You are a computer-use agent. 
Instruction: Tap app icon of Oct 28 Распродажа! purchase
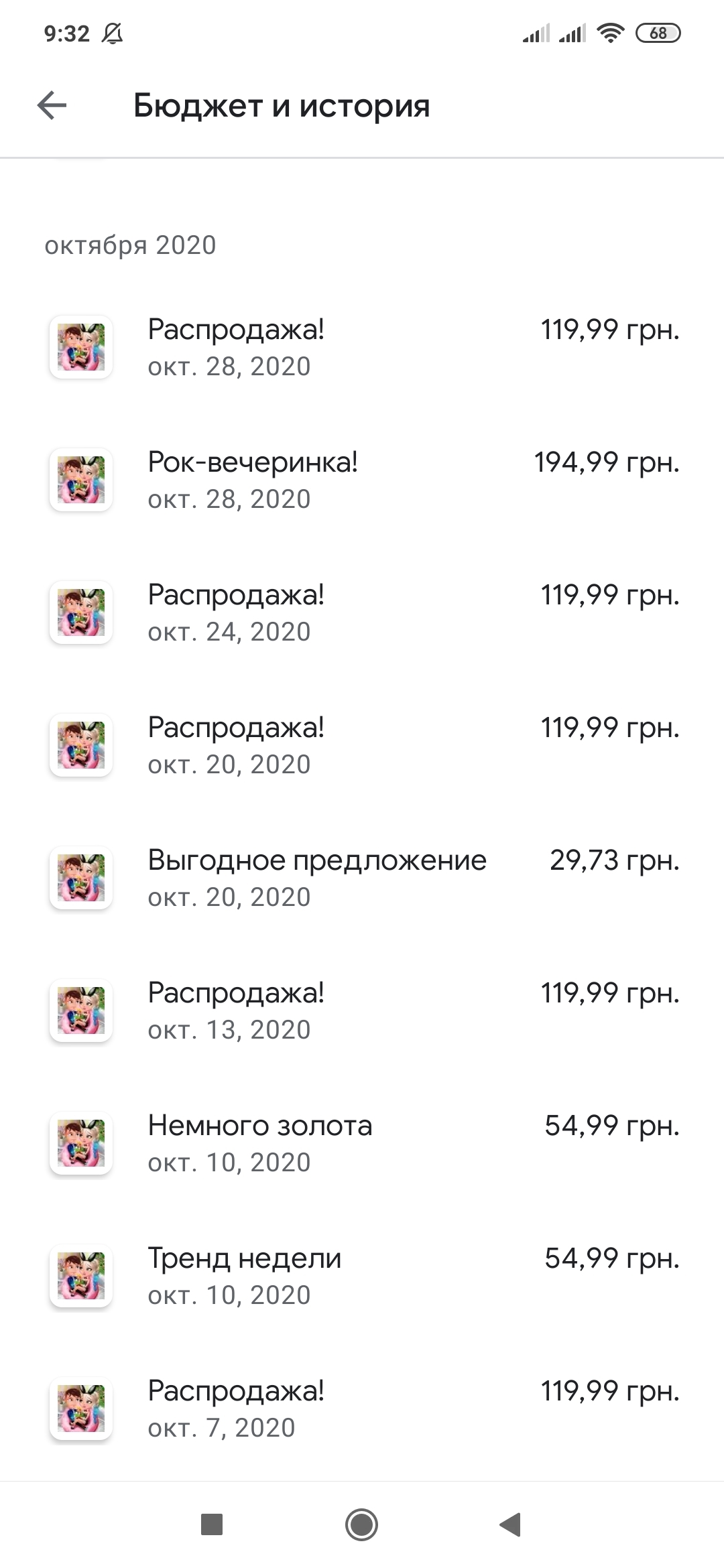click(x=81, y=347)
